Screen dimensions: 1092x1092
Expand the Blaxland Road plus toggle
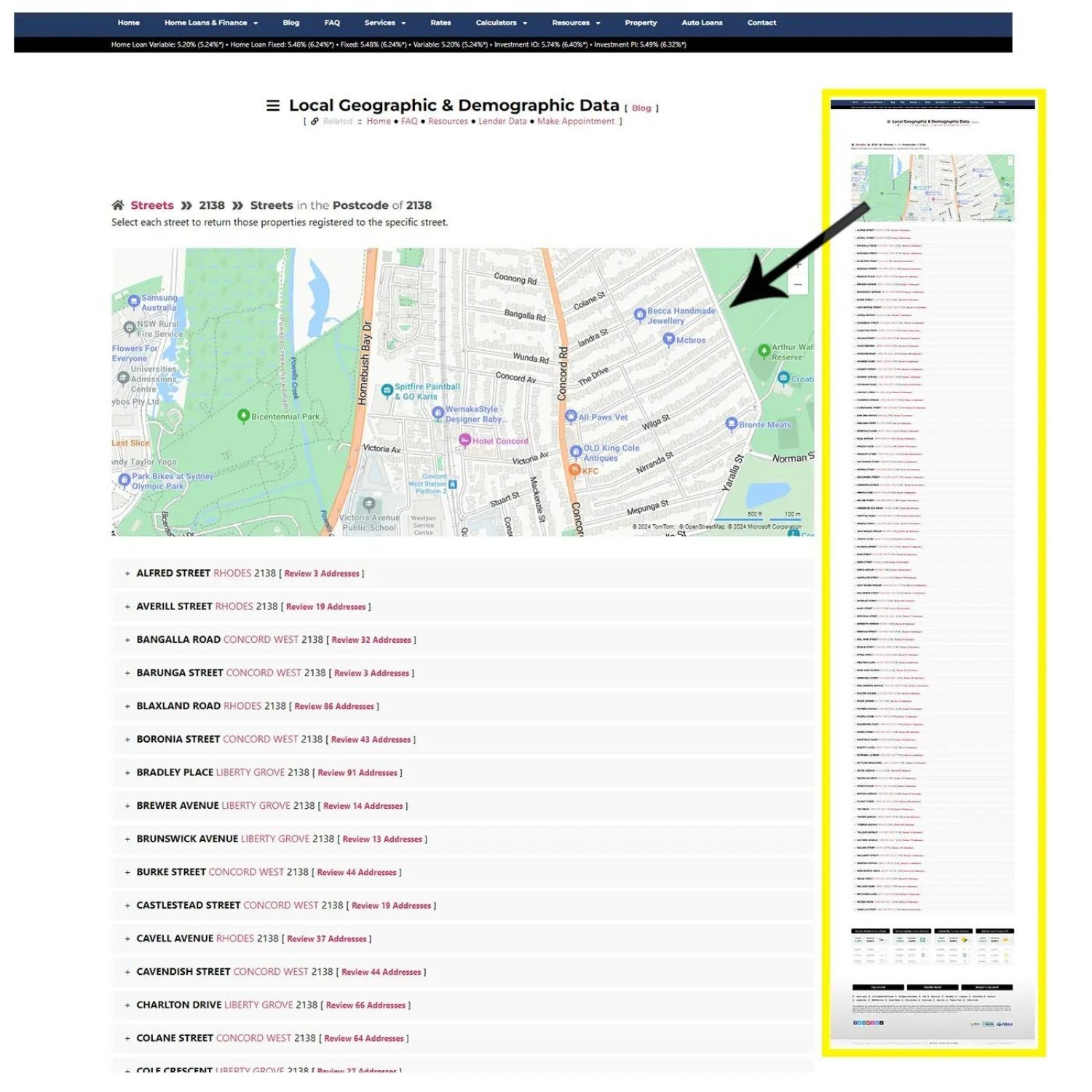pos(127,706)
